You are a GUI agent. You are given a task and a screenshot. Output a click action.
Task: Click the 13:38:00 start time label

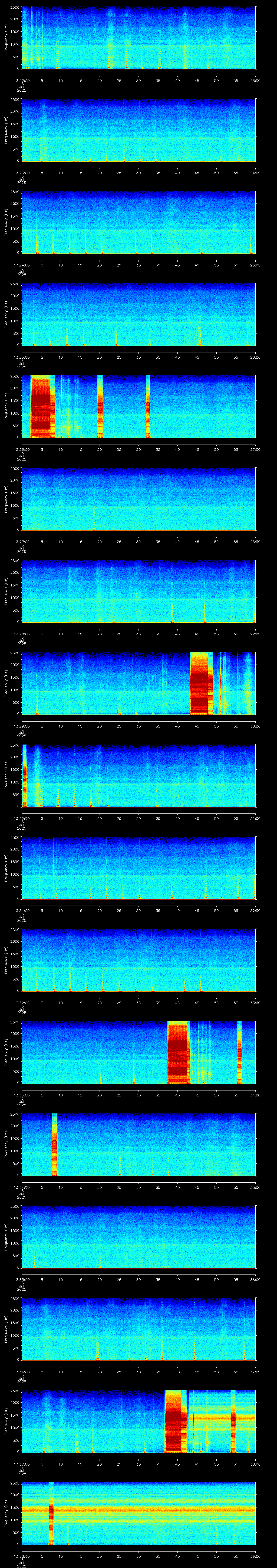[22, 1556]
